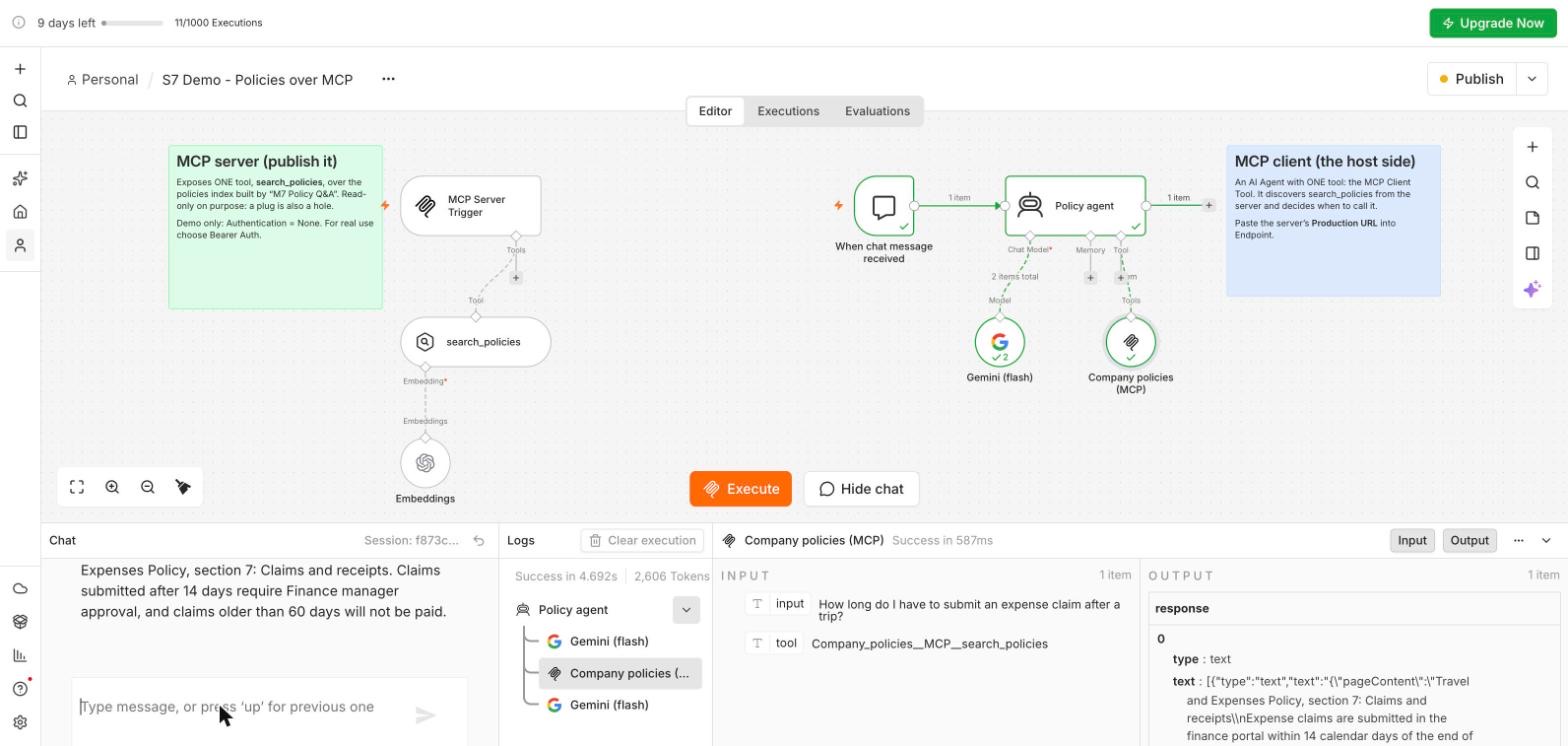1568x746 pixels.
Task: Zoom in on the workflow canvas
Action: 112,487
